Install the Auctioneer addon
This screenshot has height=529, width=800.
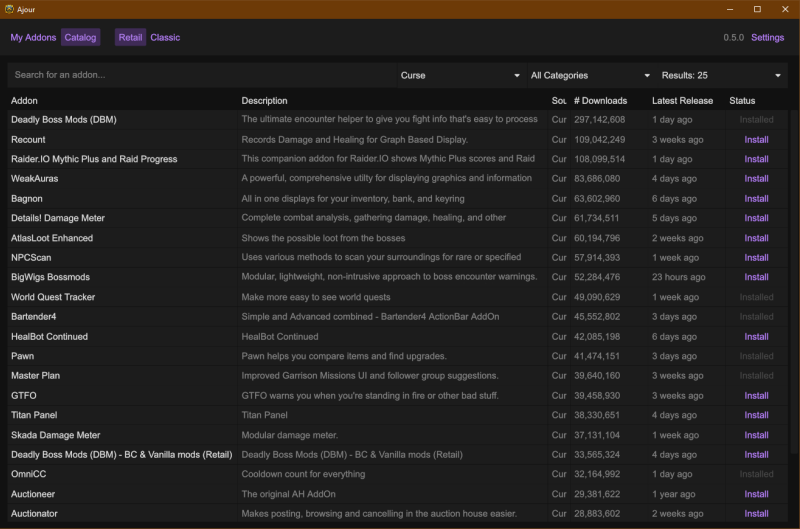pos(756,494)
